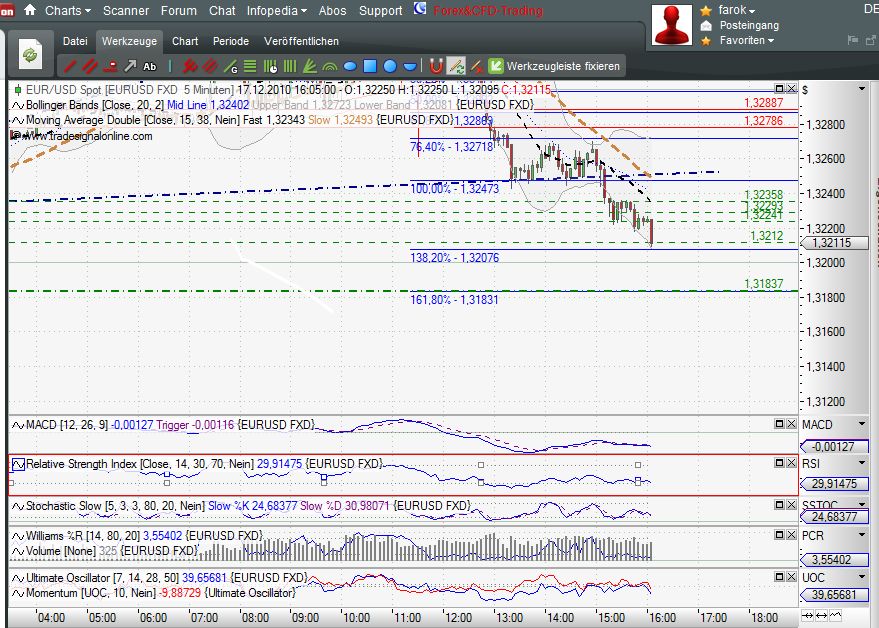879x628 pixels.
Task: Click the 1,32115 current price marker
Action: point(835,243)
